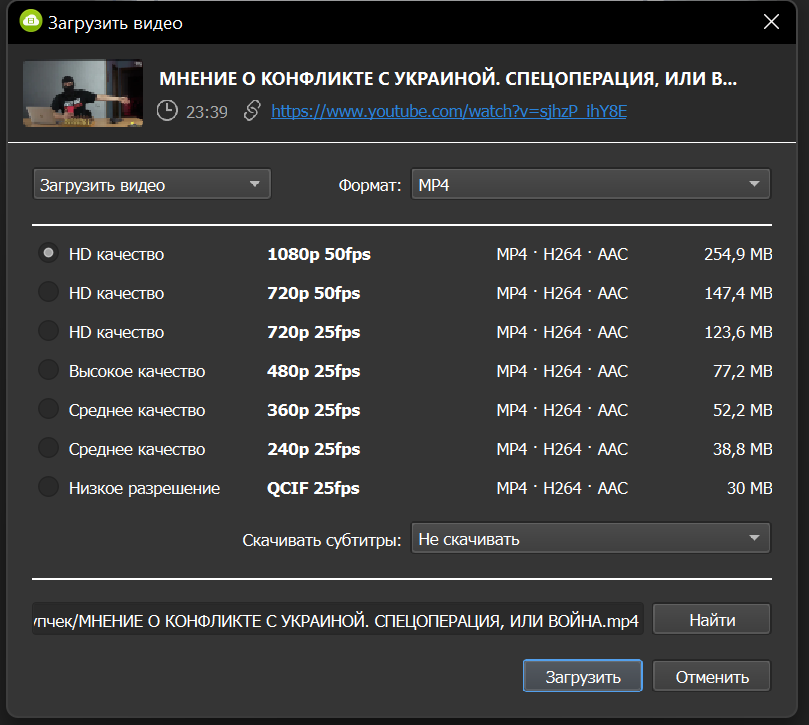
Task: Expand the subtitles 'Не скачивать' dropdown
Action: 590,539
